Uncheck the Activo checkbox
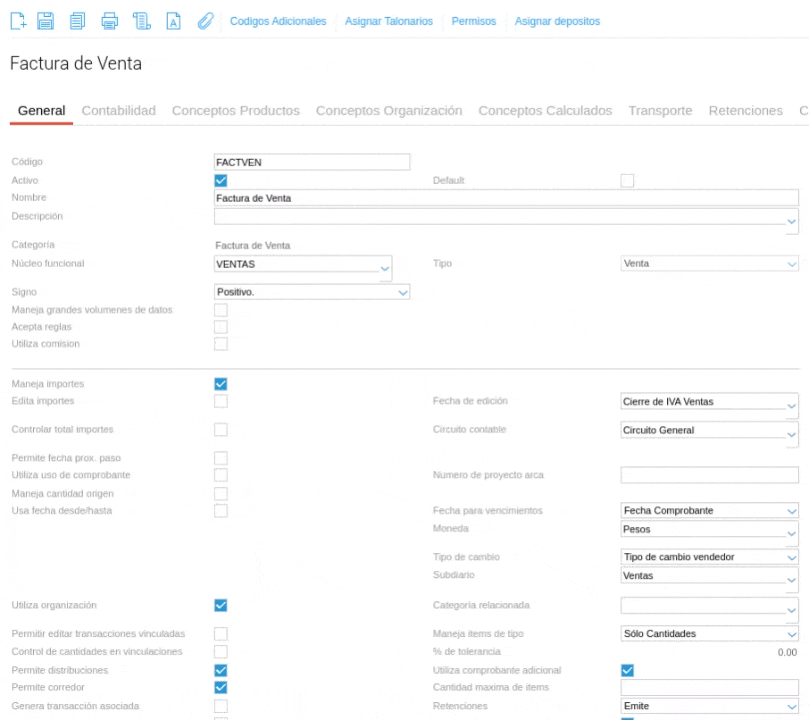Image resolution: width=809 pixels, height=720 pixels. click(221, 181)
